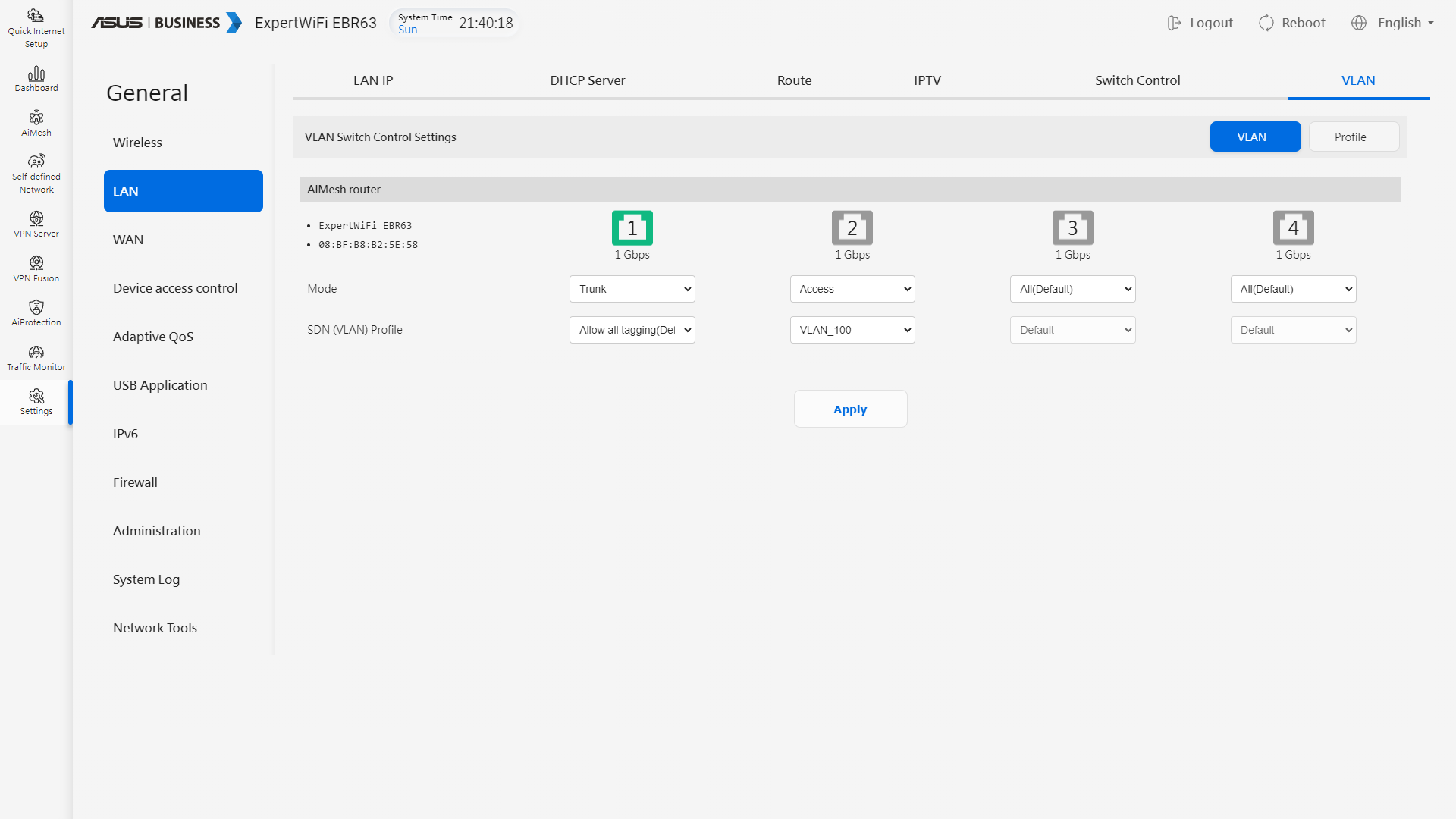The image size is (1456, 819).
Task: Switch to the DHCP Server tab
Action: pyautogui.click(x=587, y=80)
